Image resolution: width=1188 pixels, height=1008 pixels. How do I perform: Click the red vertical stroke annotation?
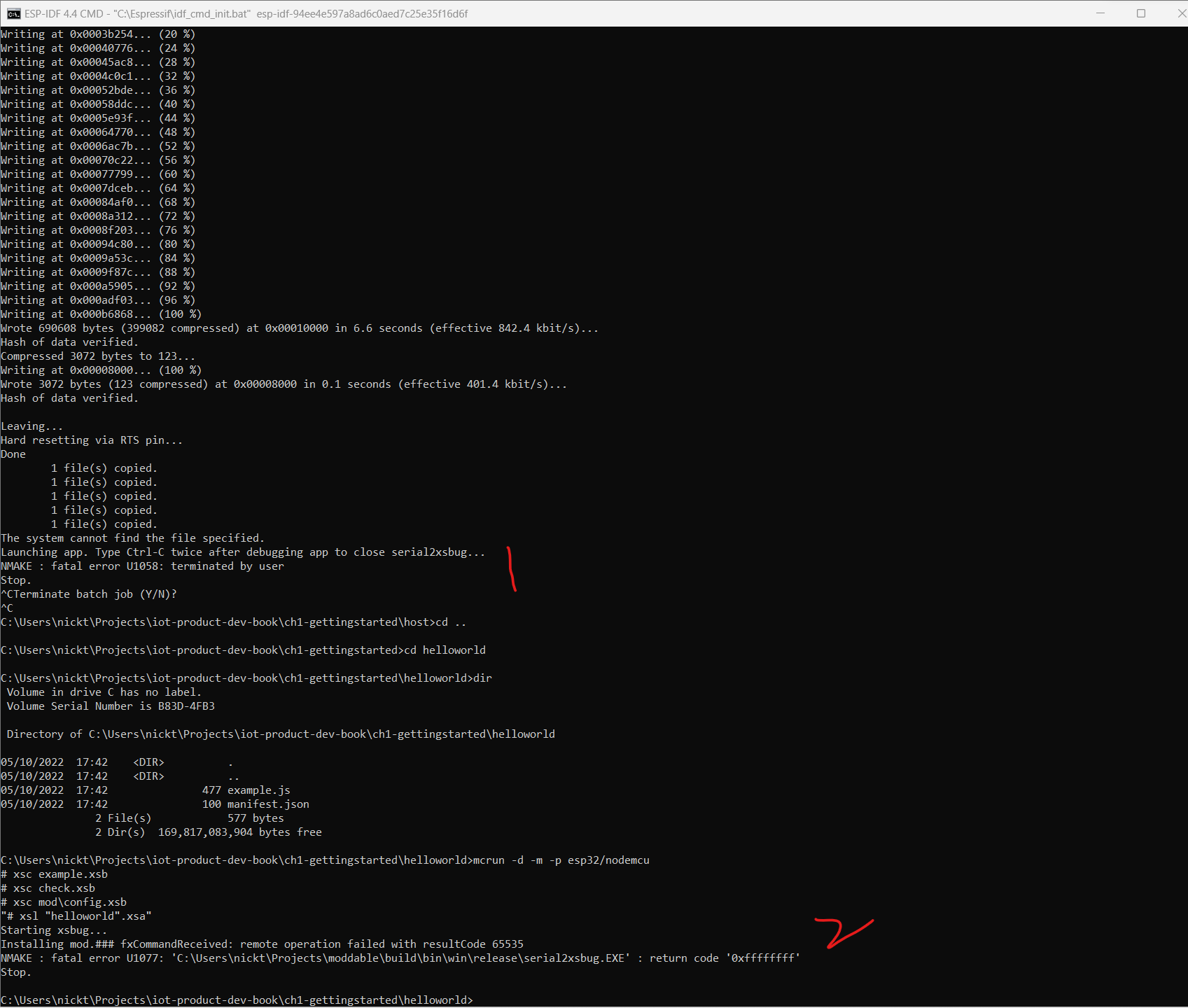[x=511, y=568]
